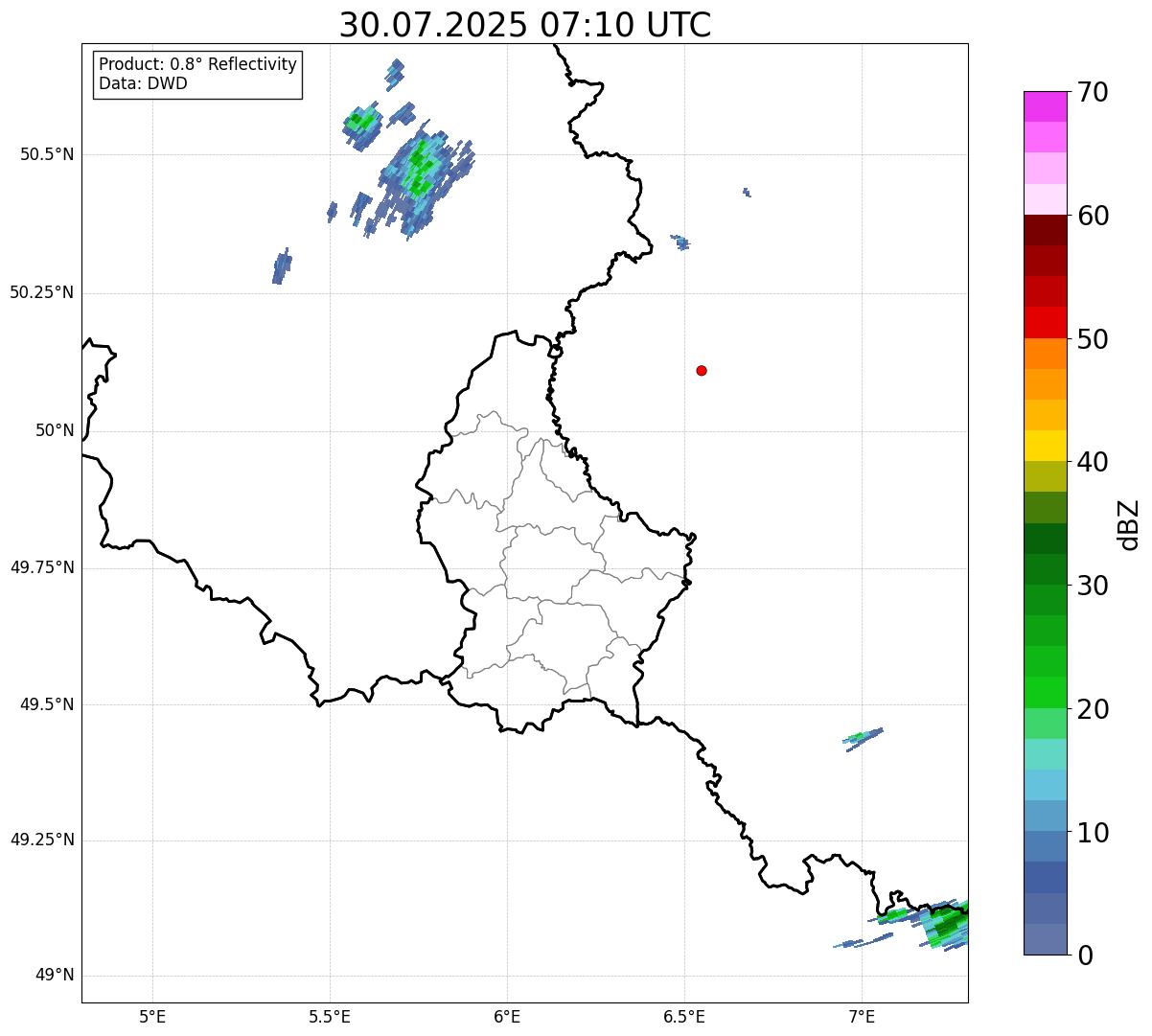Pick the bright green colorbar segment above 20
This screenshot has height=1036, width=1152.
pos(1045,692)
